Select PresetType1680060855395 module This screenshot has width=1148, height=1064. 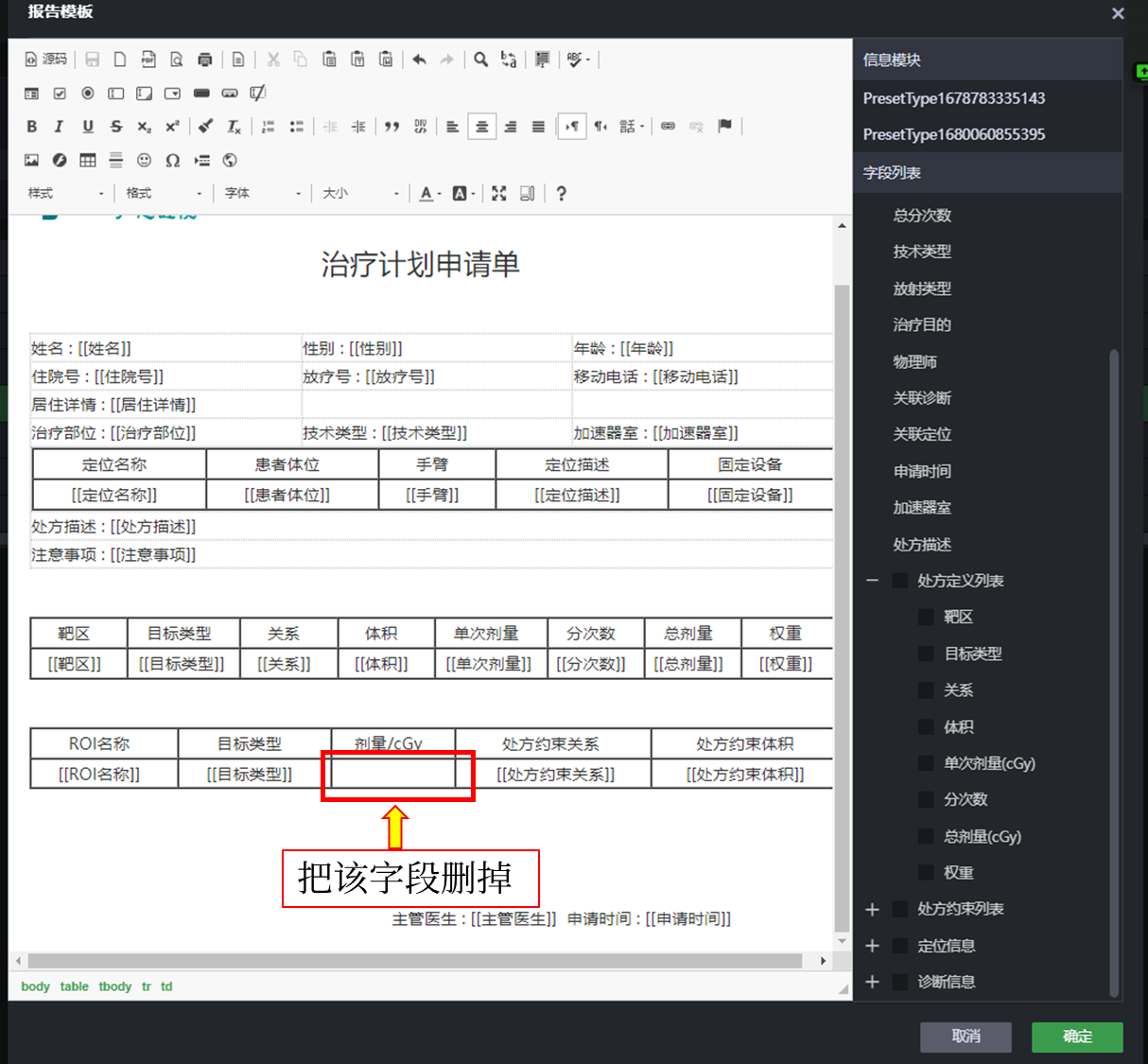(954, 134)
